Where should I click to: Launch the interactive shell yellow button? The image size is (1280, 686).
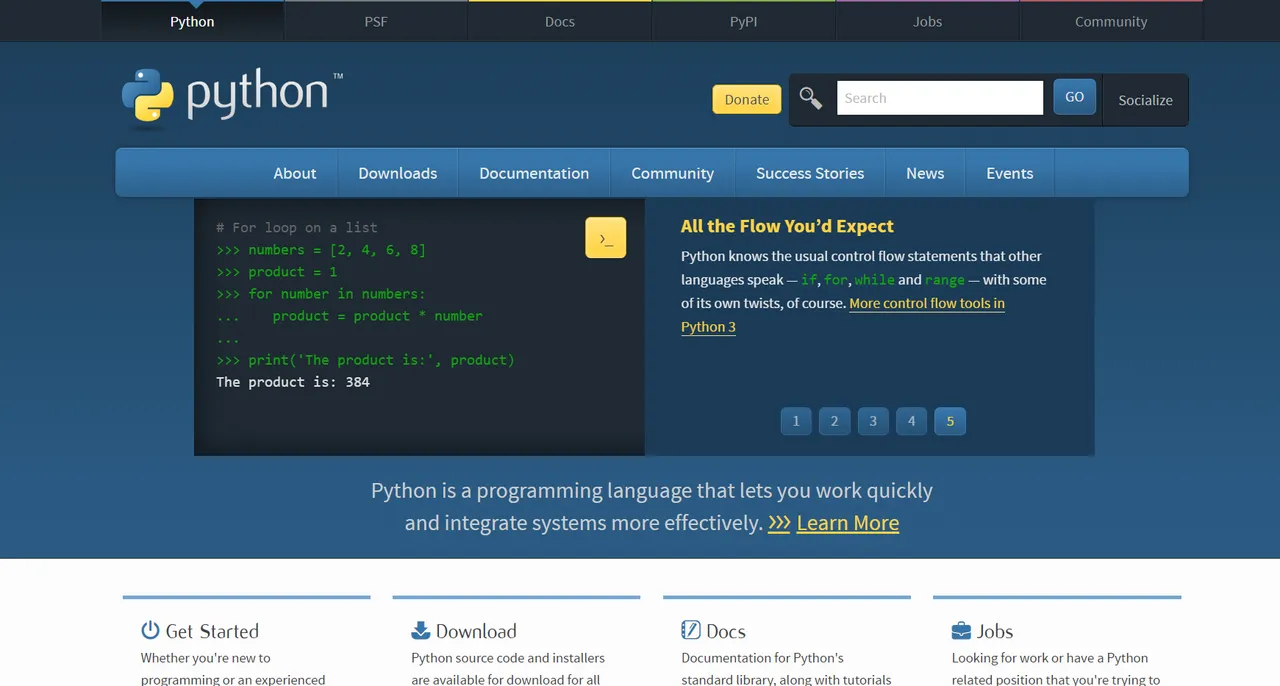point(606,238)
